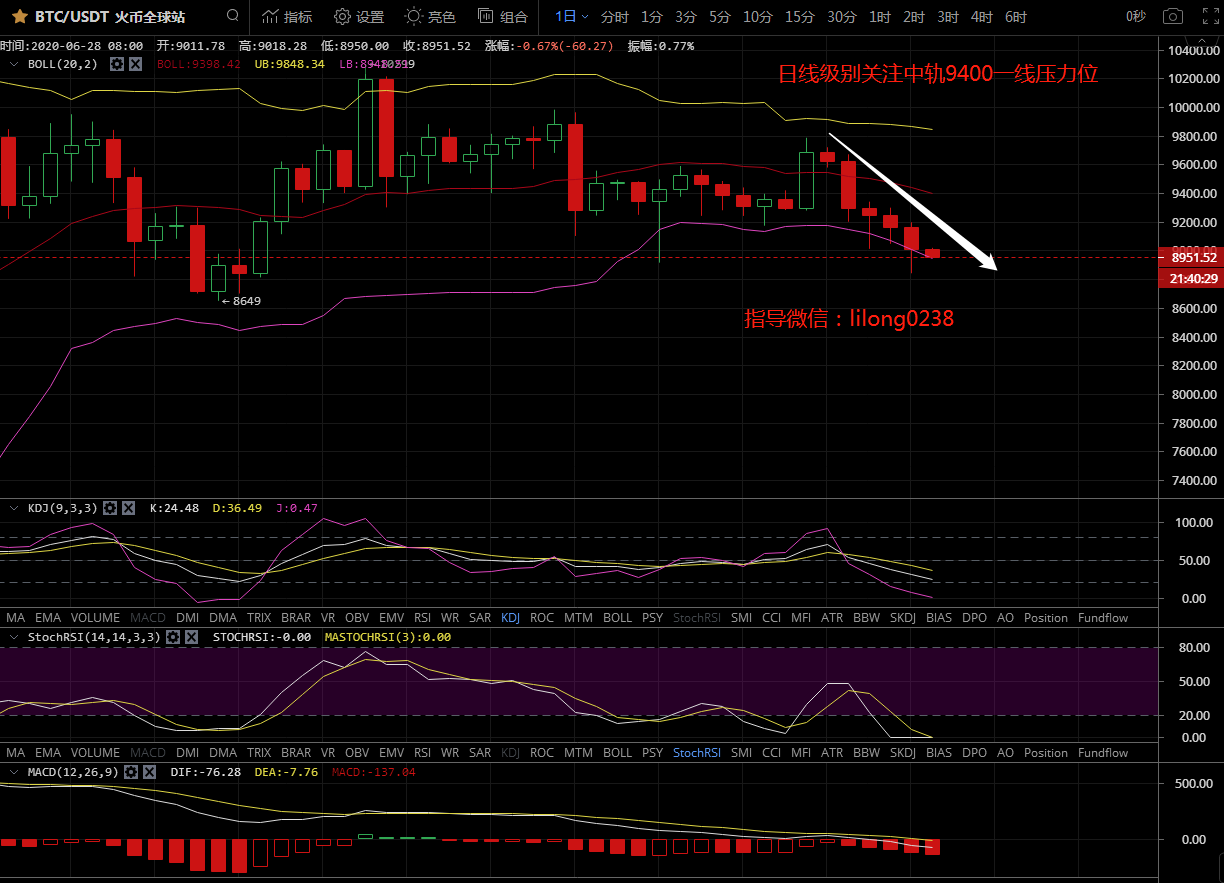The image size is (1224, 883).
Task: Collapse the KDJ panel chevron
Action: click(14, 508)
